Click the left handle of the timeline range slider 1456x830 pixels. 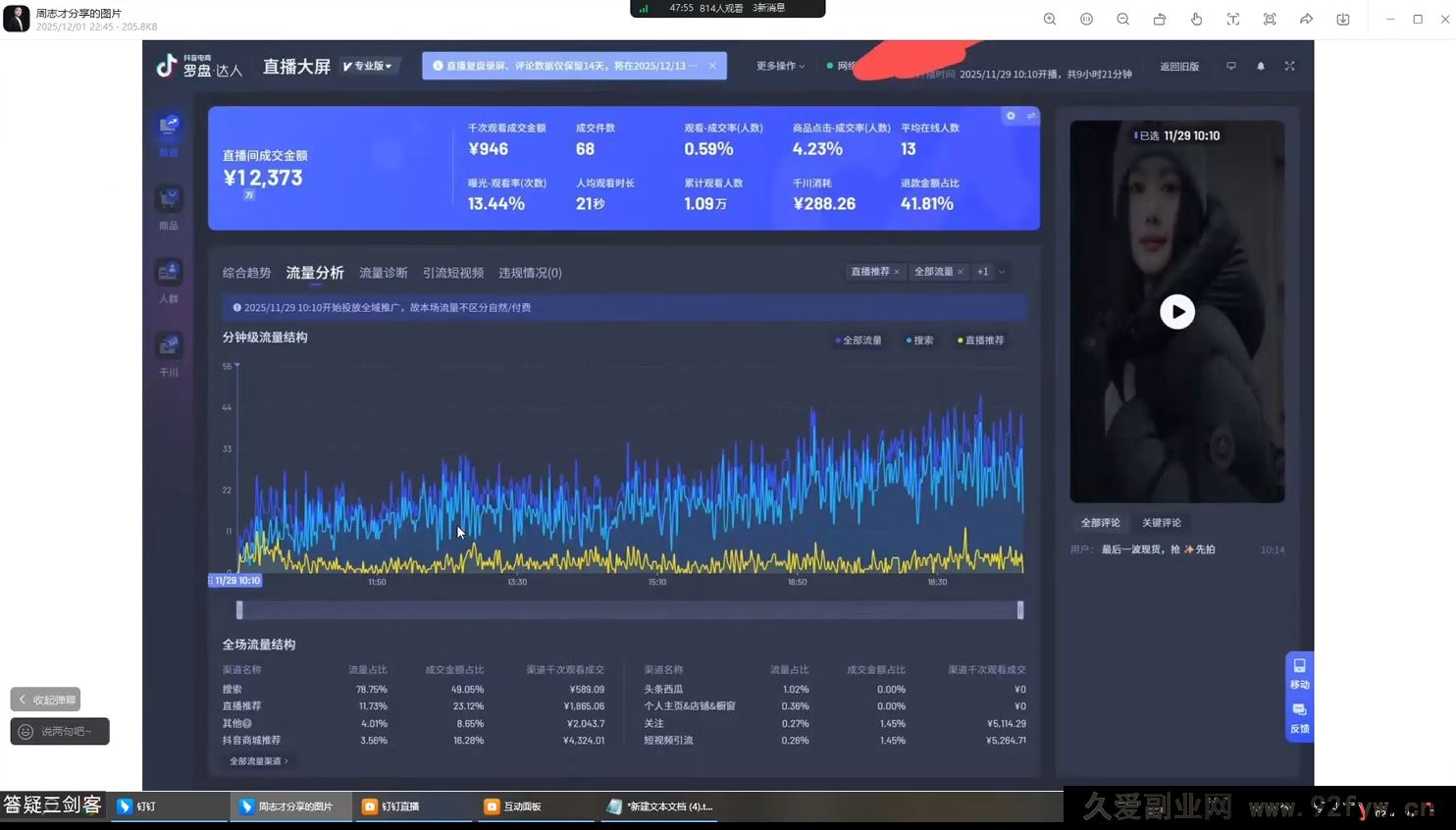(239, 610)
